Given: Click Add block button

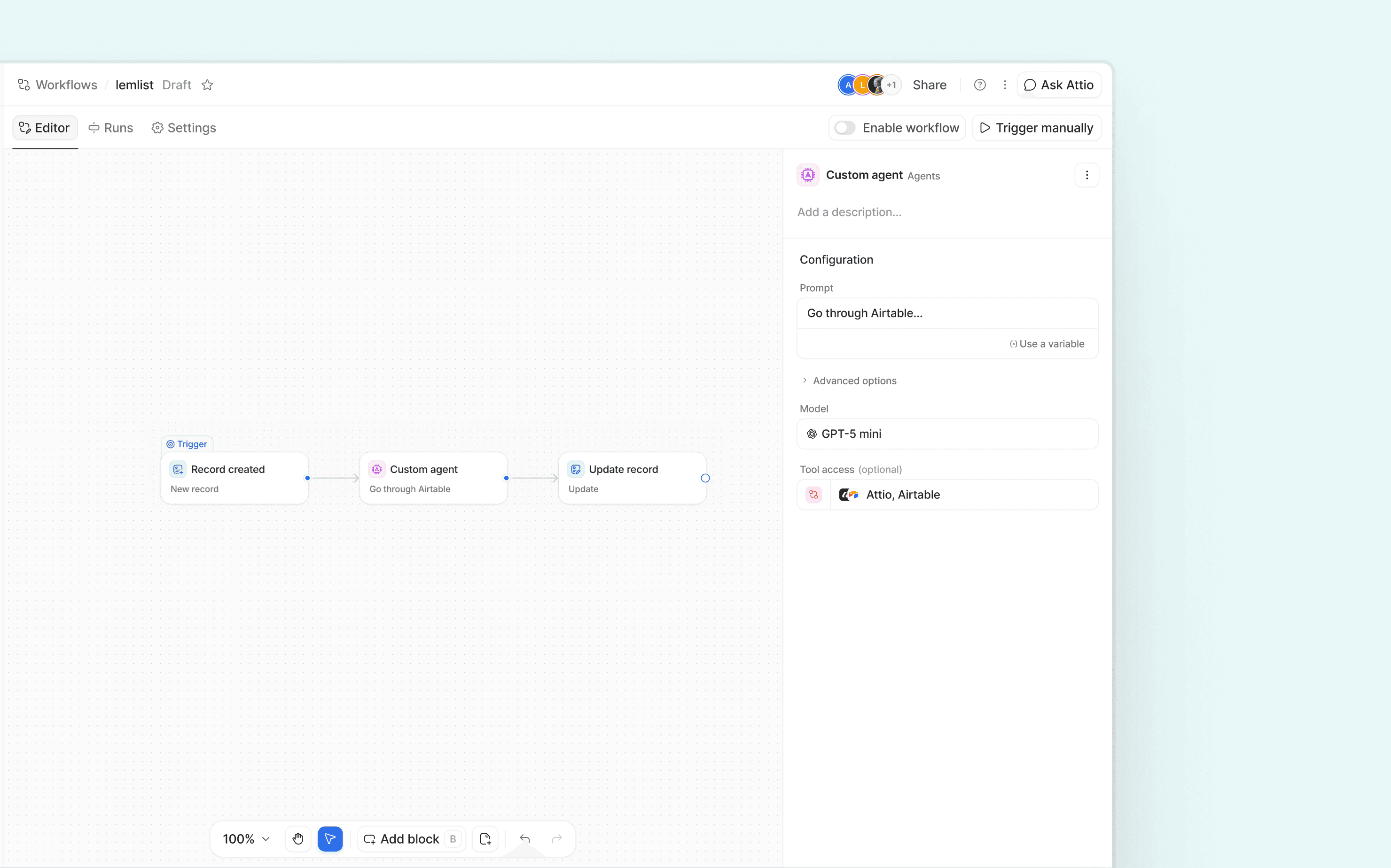Looking at the screenshot, I should (x=411, y=839).
